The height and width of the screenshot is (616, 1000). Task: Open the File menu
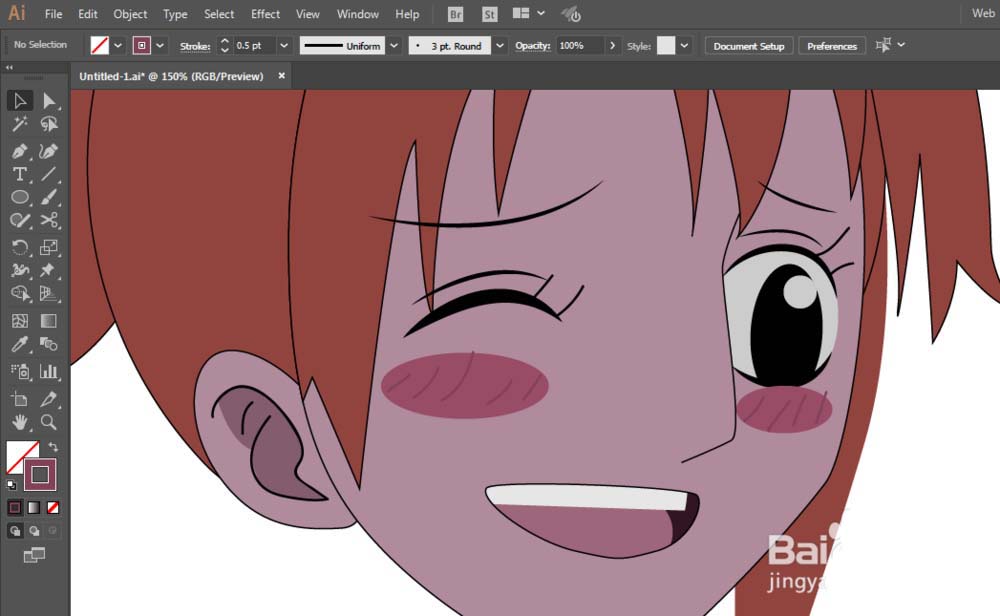(x=54, y=14)
